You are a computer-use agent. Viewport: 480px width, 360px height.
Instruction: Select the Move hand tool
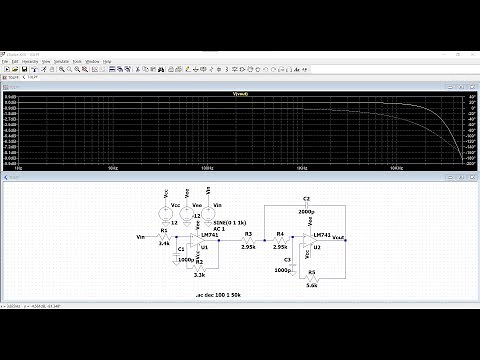(250, 69)
